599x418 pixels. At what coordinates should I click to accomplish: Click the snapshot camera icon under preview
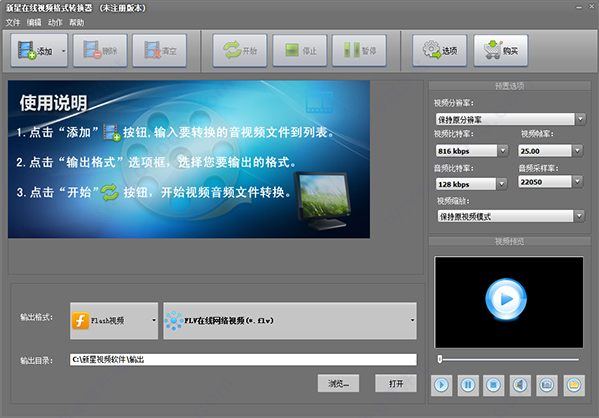(547, 385)
